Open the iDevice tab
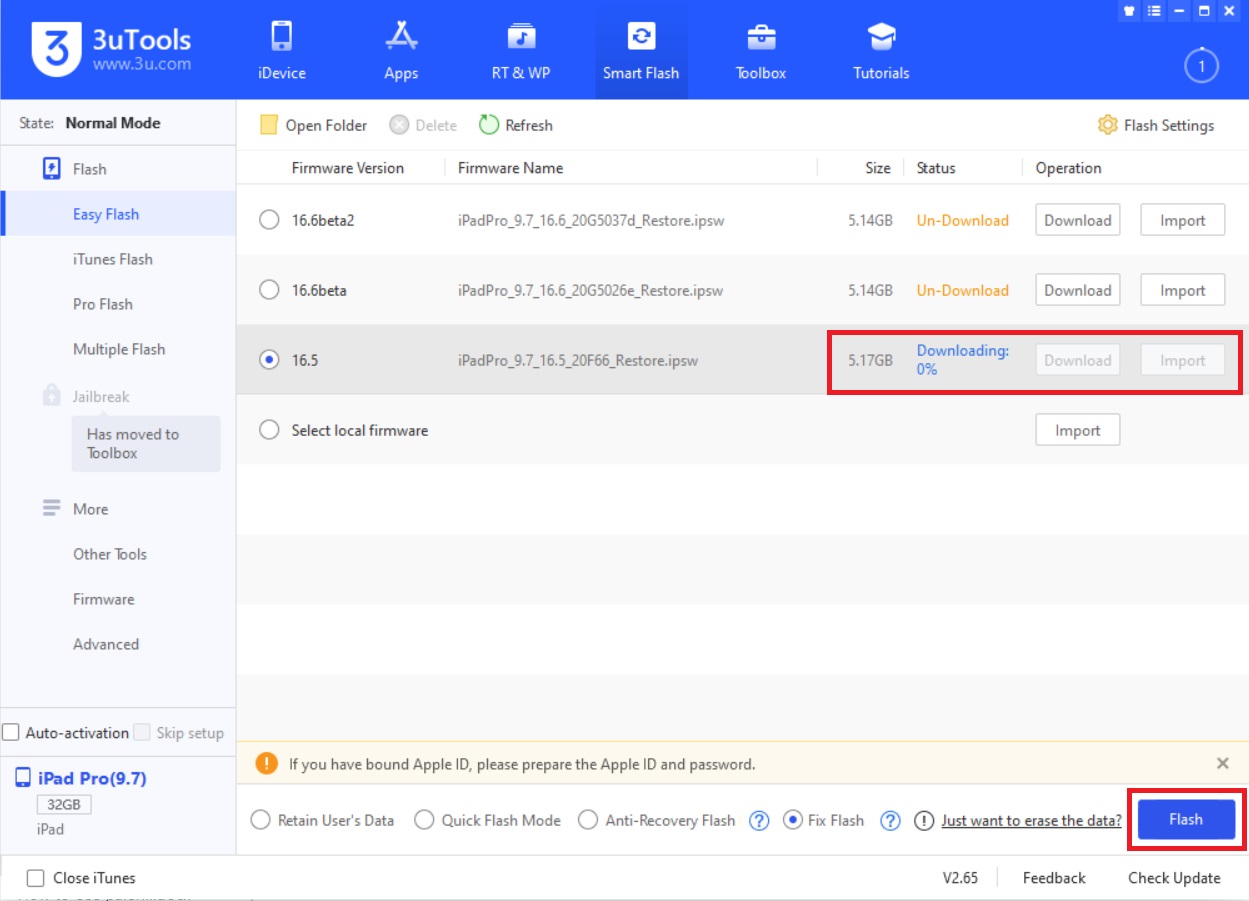This screenshot has width=1249, height=901. pos(281,50)
